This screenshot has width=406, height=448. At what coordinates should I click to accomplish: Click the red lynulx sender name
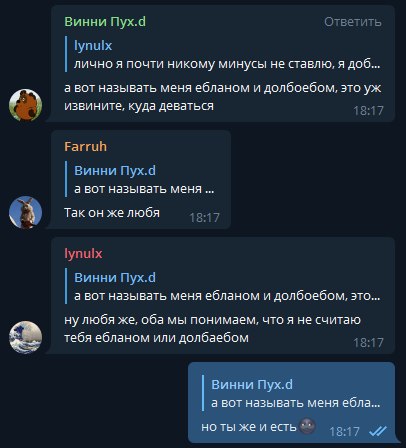(83, 254)
